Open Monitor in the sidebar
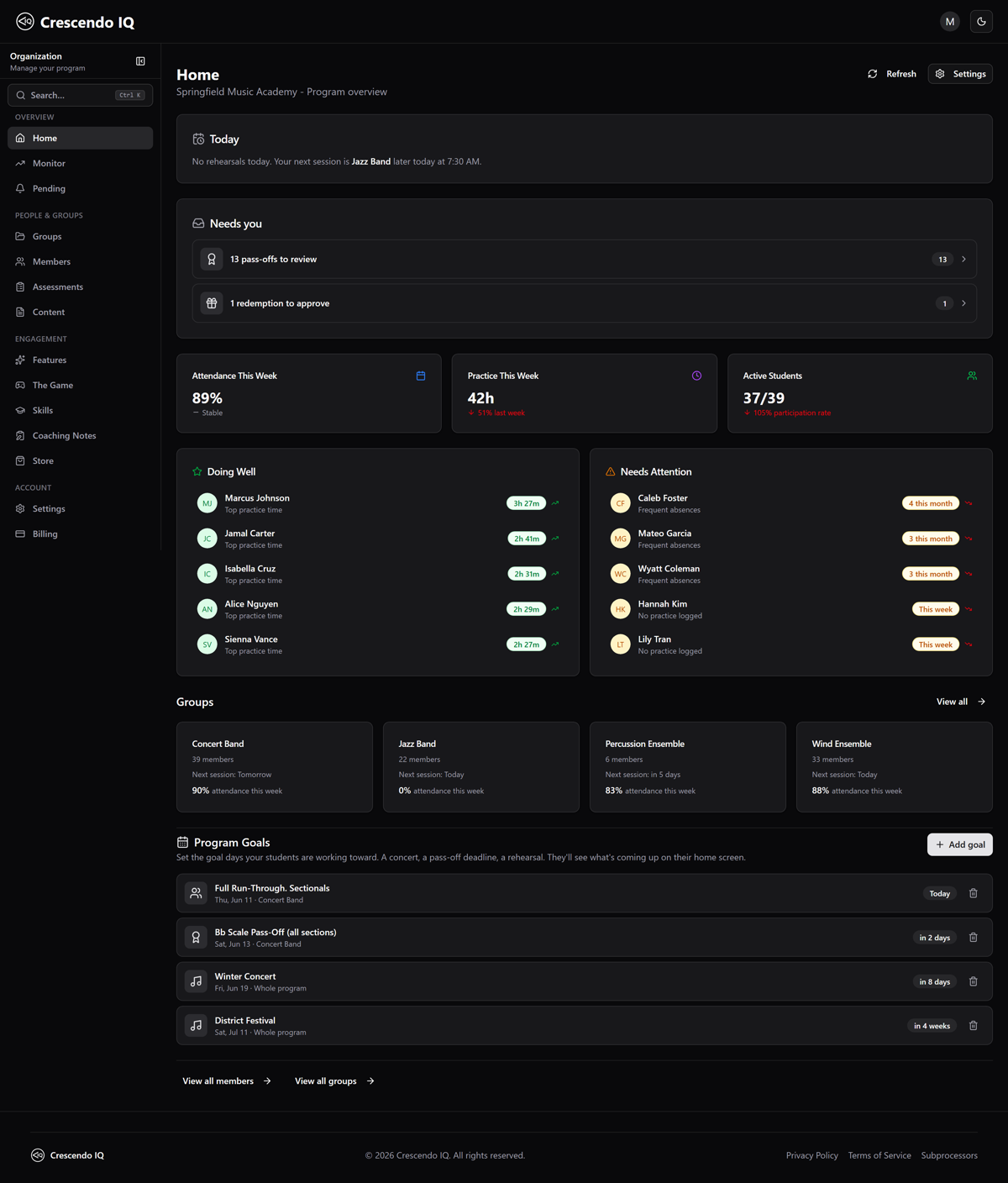This screenshot has width=1008, height=1183. pos(81,163)
